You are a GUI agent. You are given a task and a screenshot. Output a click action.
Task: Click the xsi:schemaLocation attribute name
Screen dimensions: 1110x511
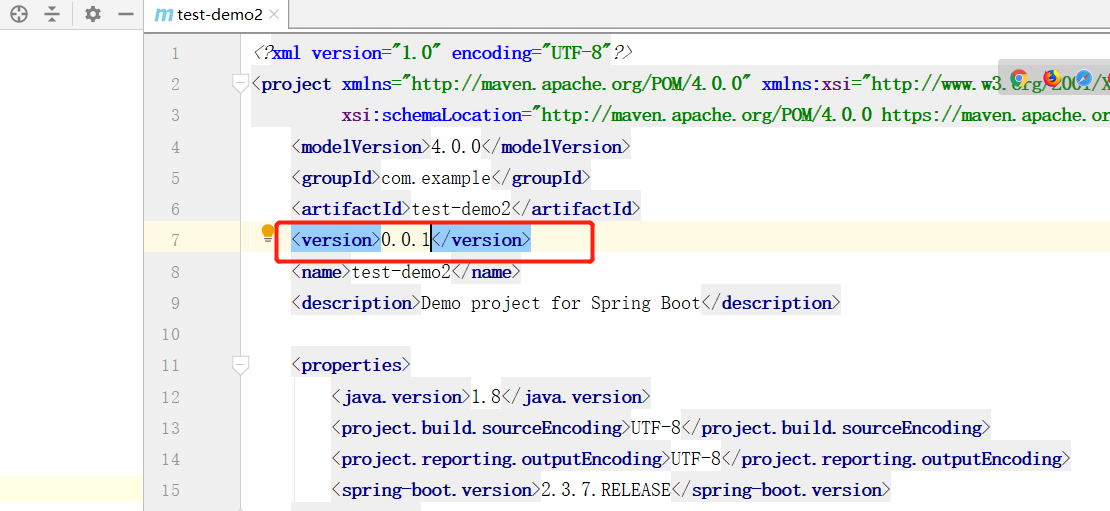[x=432, y=115]
